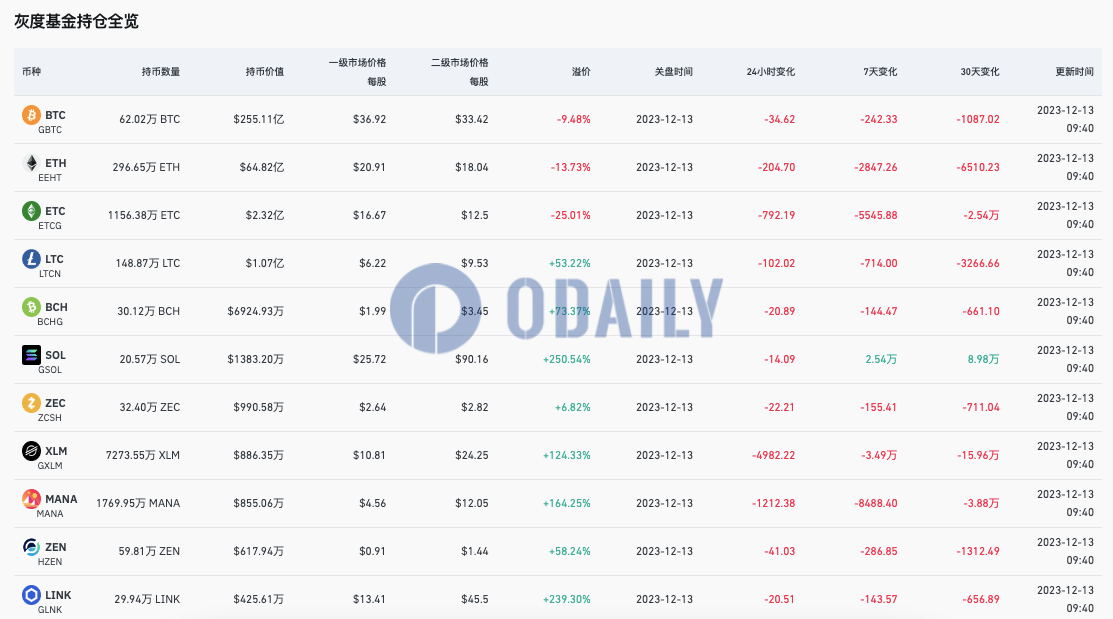Click the +250.54% premium for SOL

566,359
